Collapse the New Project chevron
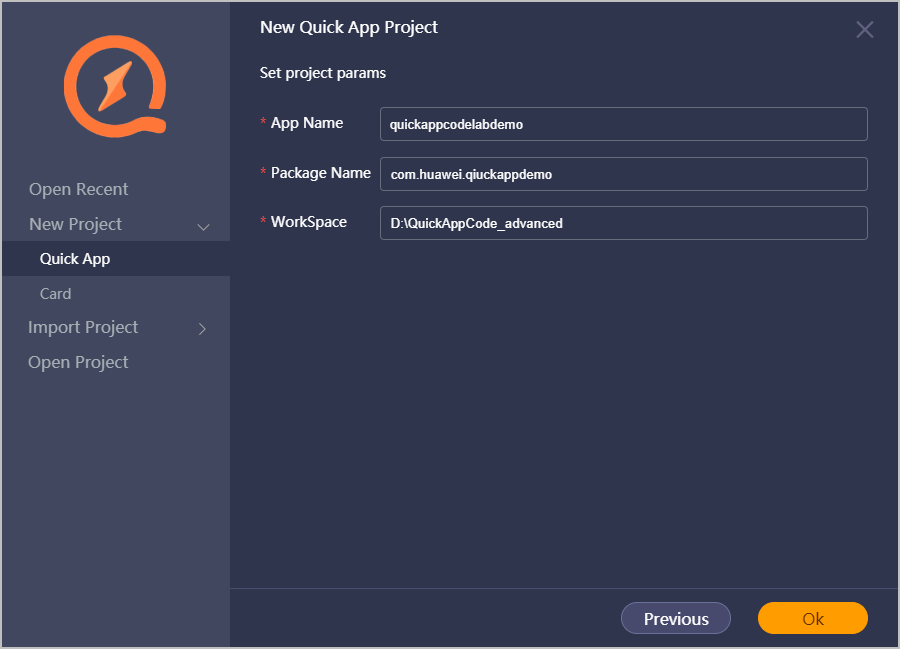 click(x=203, y=227)
